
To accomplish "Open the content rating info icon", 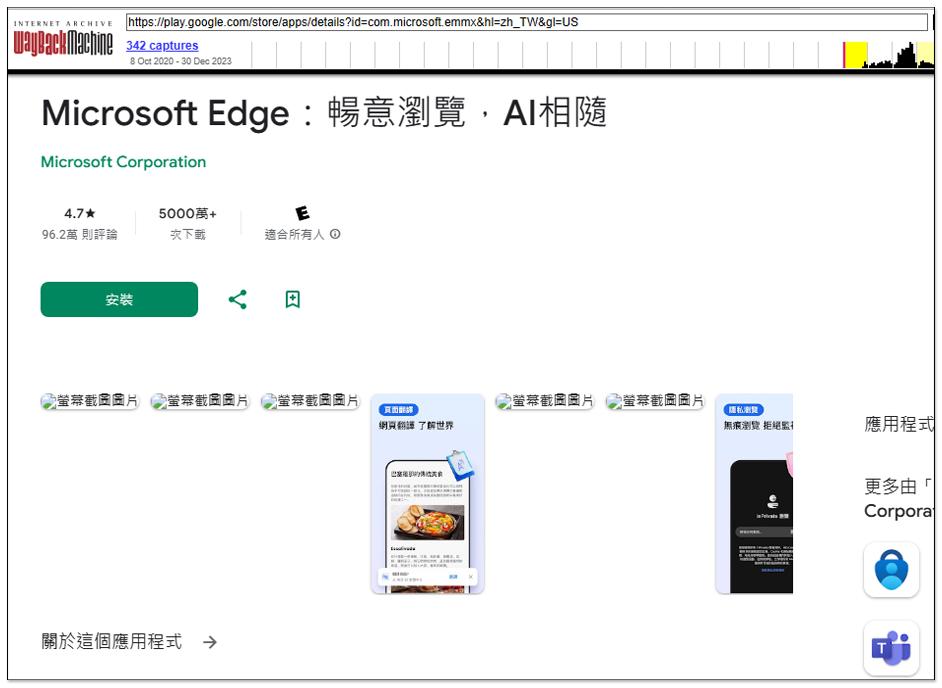I will tap(335, 234).
